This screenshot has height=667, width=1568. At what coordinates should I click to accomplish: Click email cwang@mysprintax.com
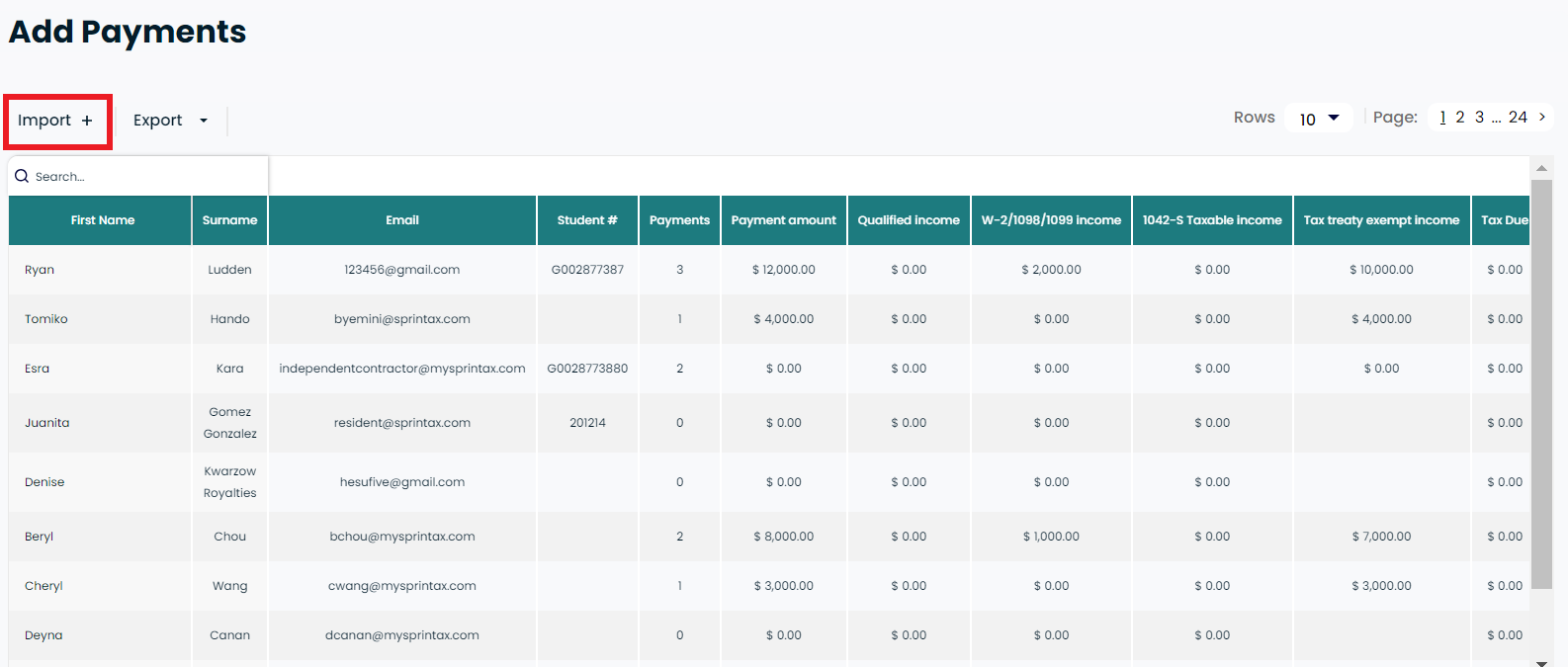[402, 586]
